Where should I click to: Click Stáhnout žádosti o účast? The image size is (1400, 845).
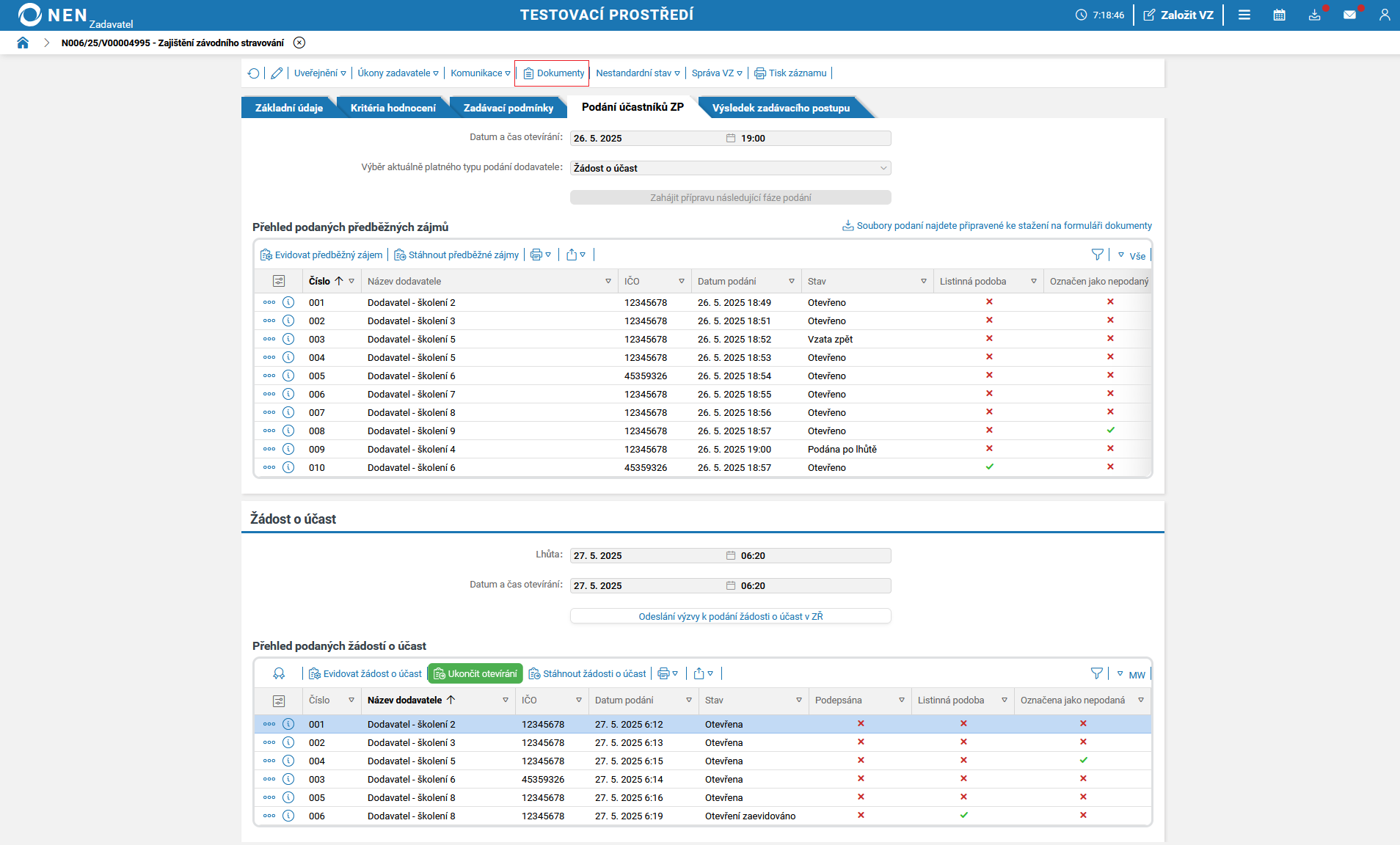[588, 674]
